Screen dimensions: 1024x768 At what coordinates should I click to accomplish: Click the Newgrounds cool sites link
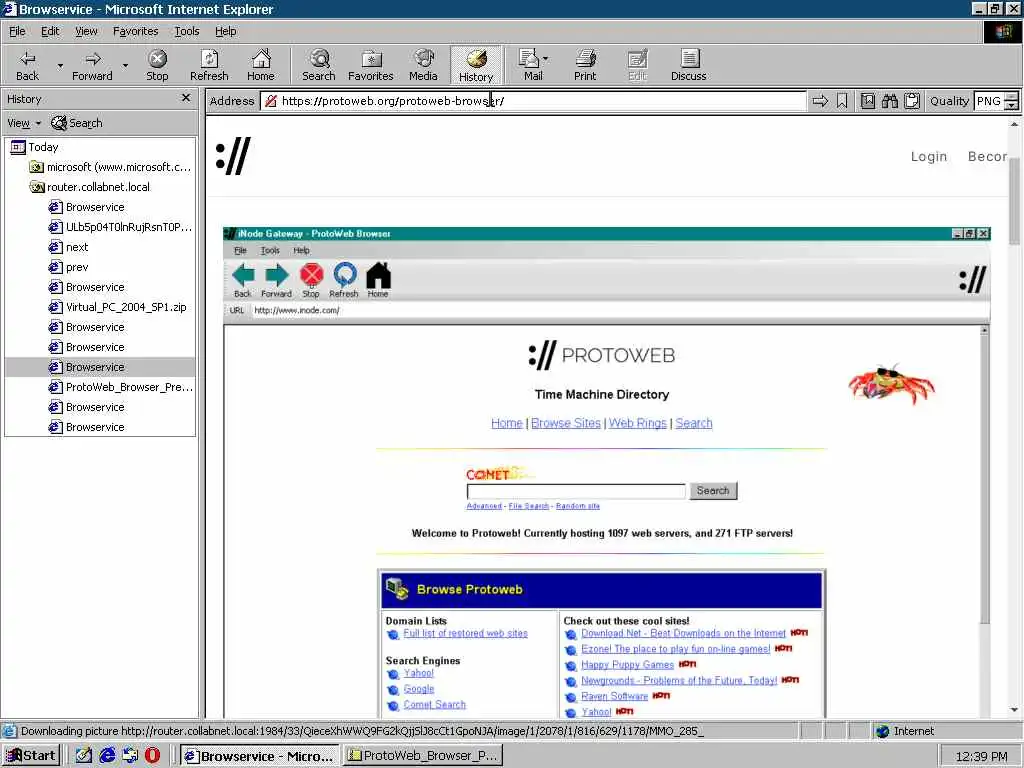pos(679,680)
